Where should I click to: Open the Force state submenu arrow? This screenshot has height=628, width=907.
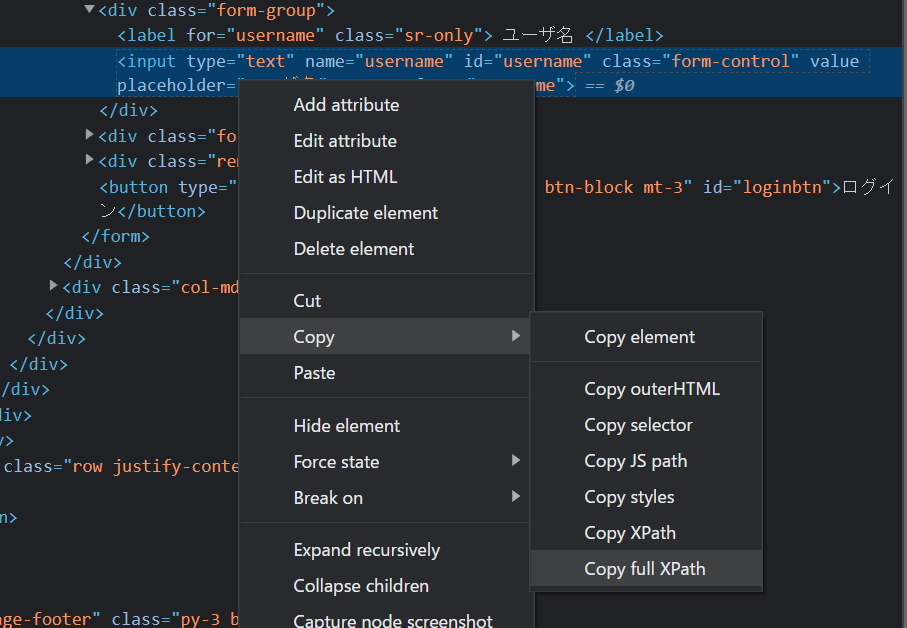516,461
